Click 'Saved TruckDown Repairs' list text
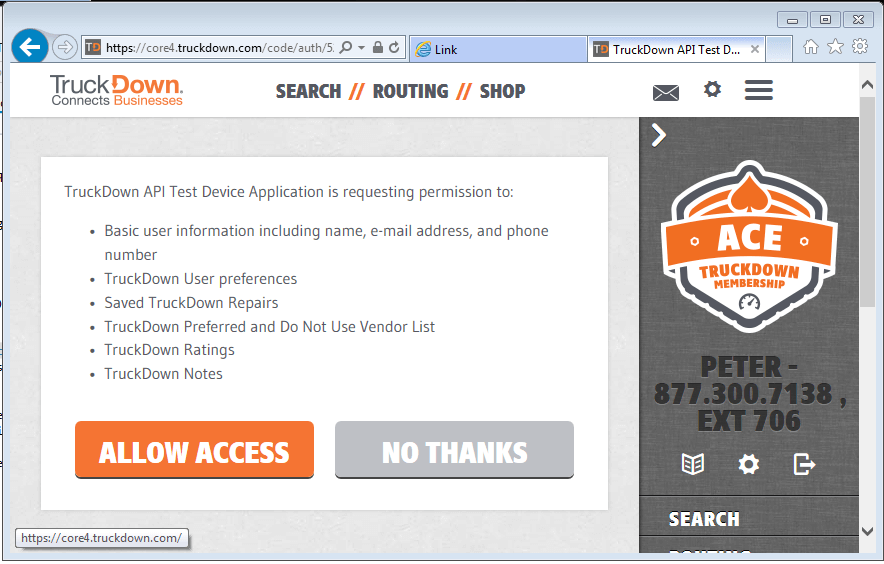The image size is (884, 564). click(191, 303)
